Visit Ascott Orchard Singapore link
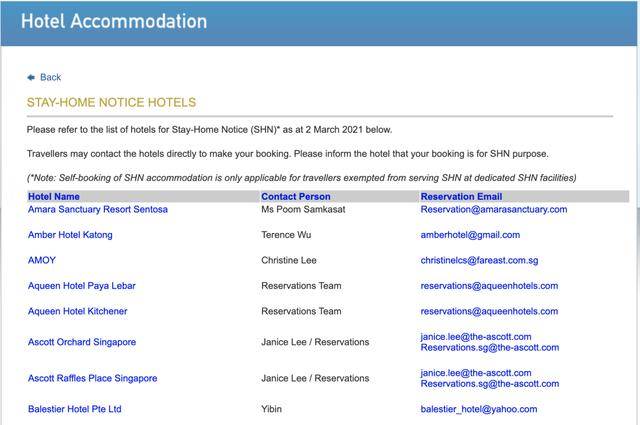This screenshot has width=640, height=425. point(81,342)
